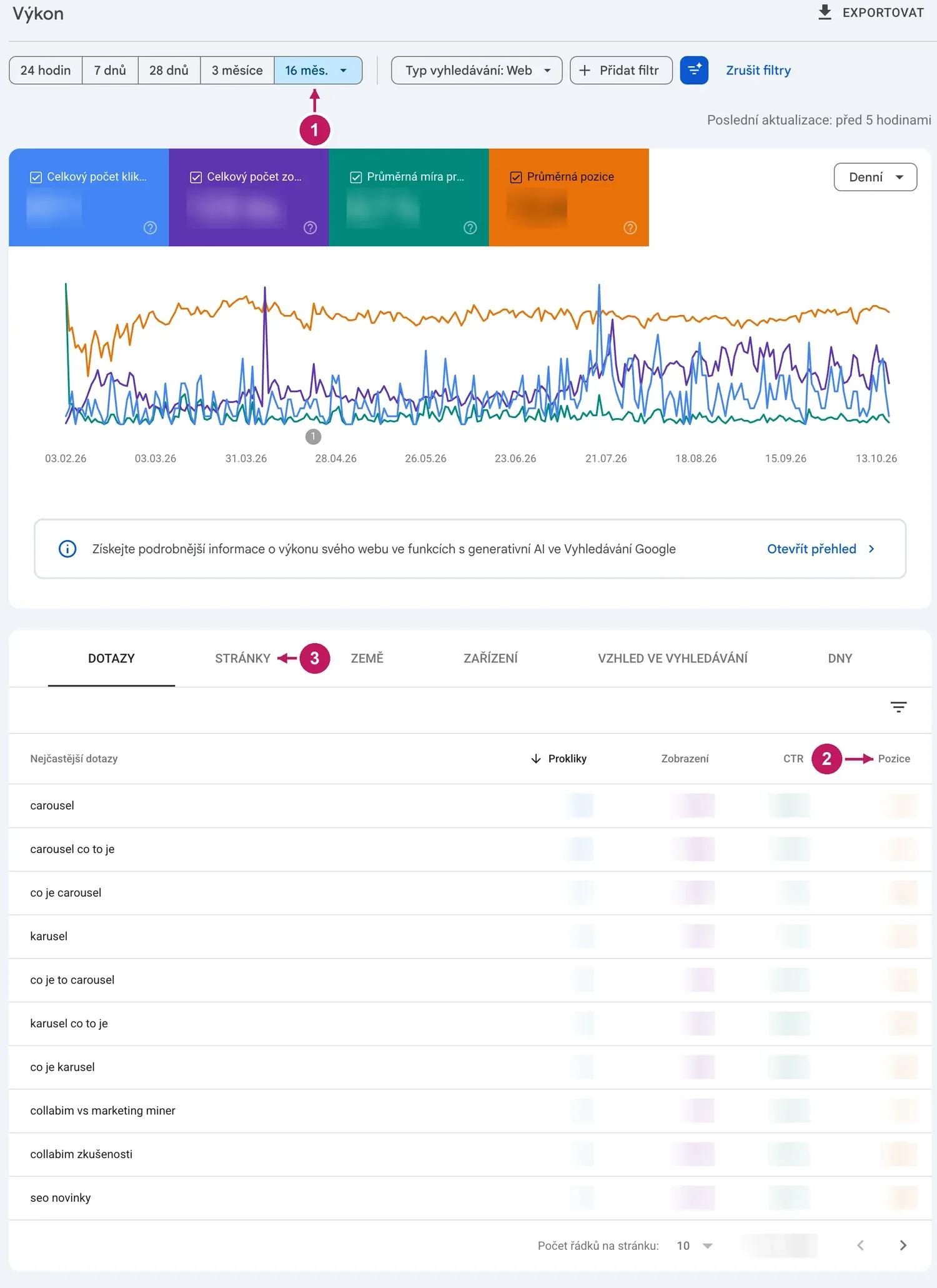Open the Typ vyhledávání: Web dropdown
This screenshot has height=1288, width=937.
tap(477, 70)
